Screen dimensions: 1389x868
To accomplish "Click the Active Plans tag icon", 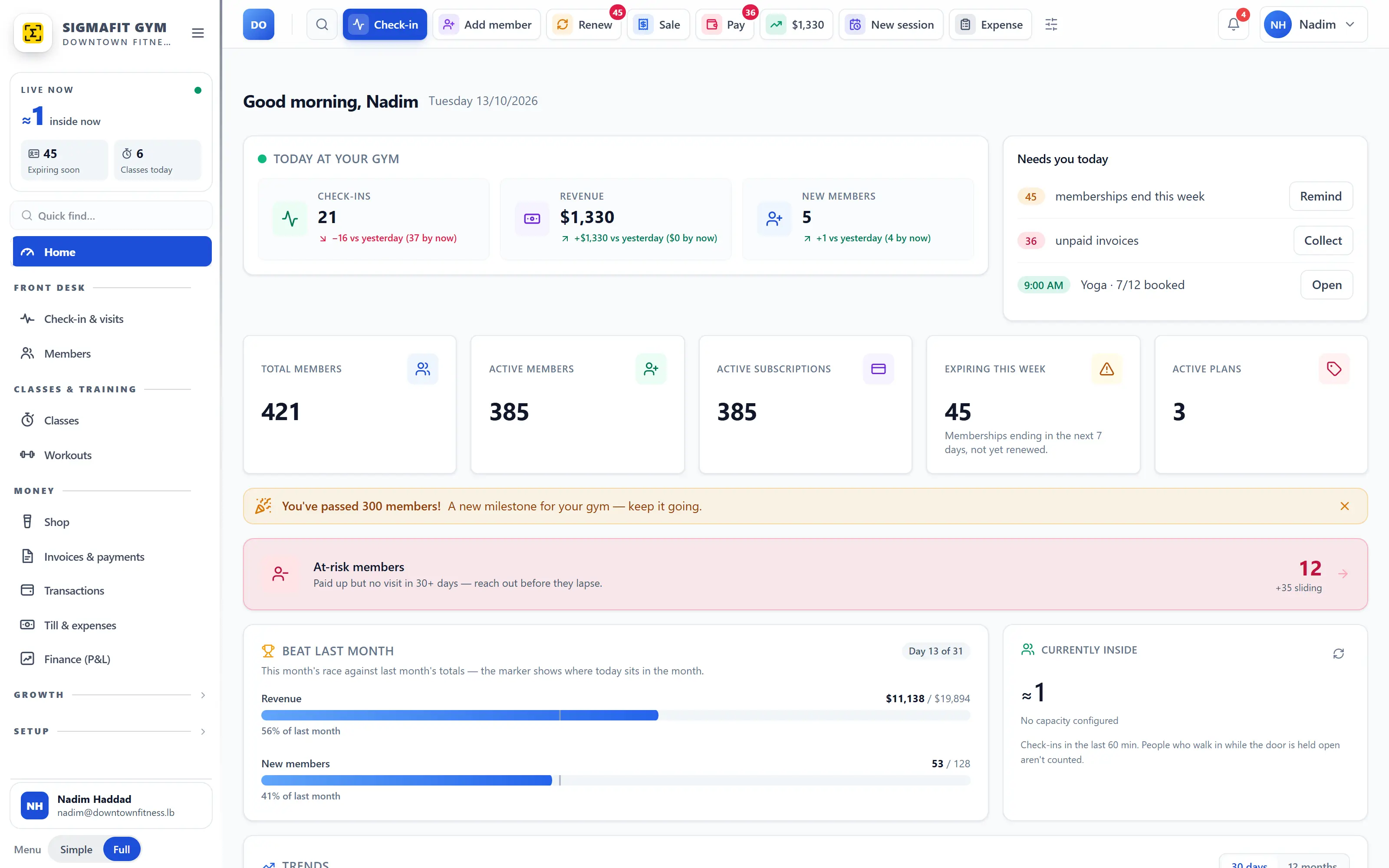I will (1334, 368).
